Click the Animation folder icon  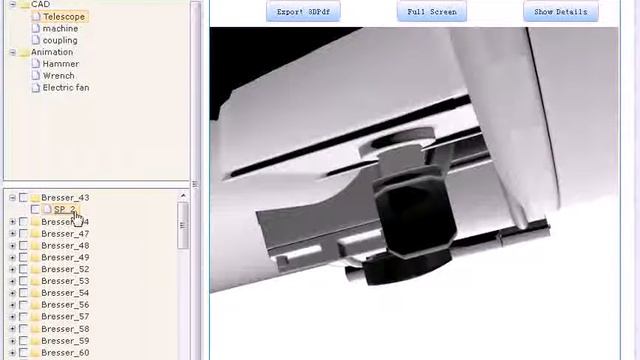(x=24, y=52)
